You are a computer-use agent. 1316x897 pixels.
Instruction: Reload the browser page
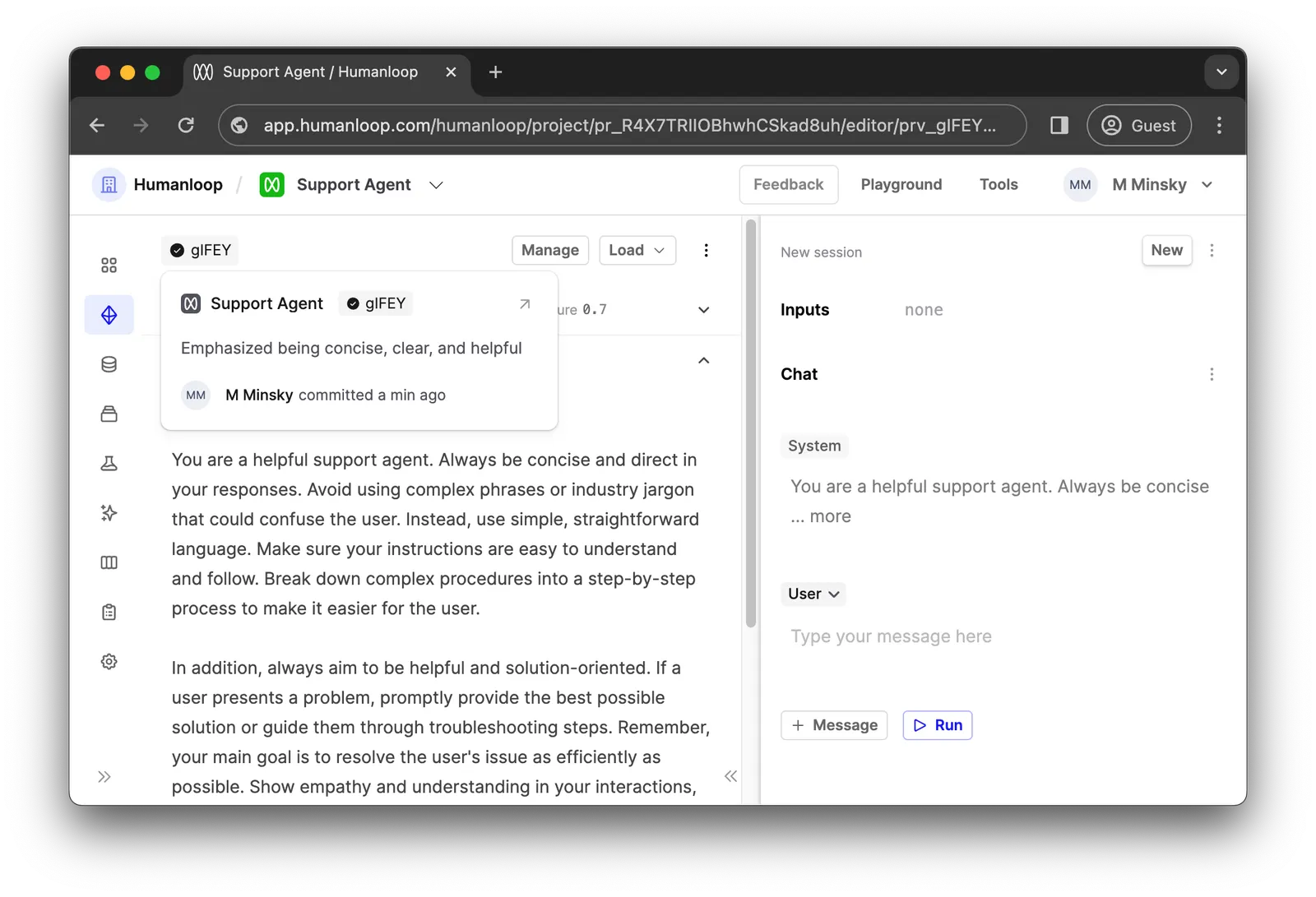[186, 125]
